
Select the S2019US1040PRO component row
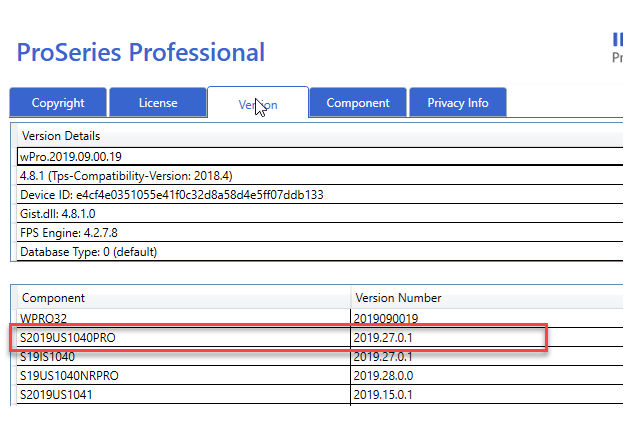(68, 337)
